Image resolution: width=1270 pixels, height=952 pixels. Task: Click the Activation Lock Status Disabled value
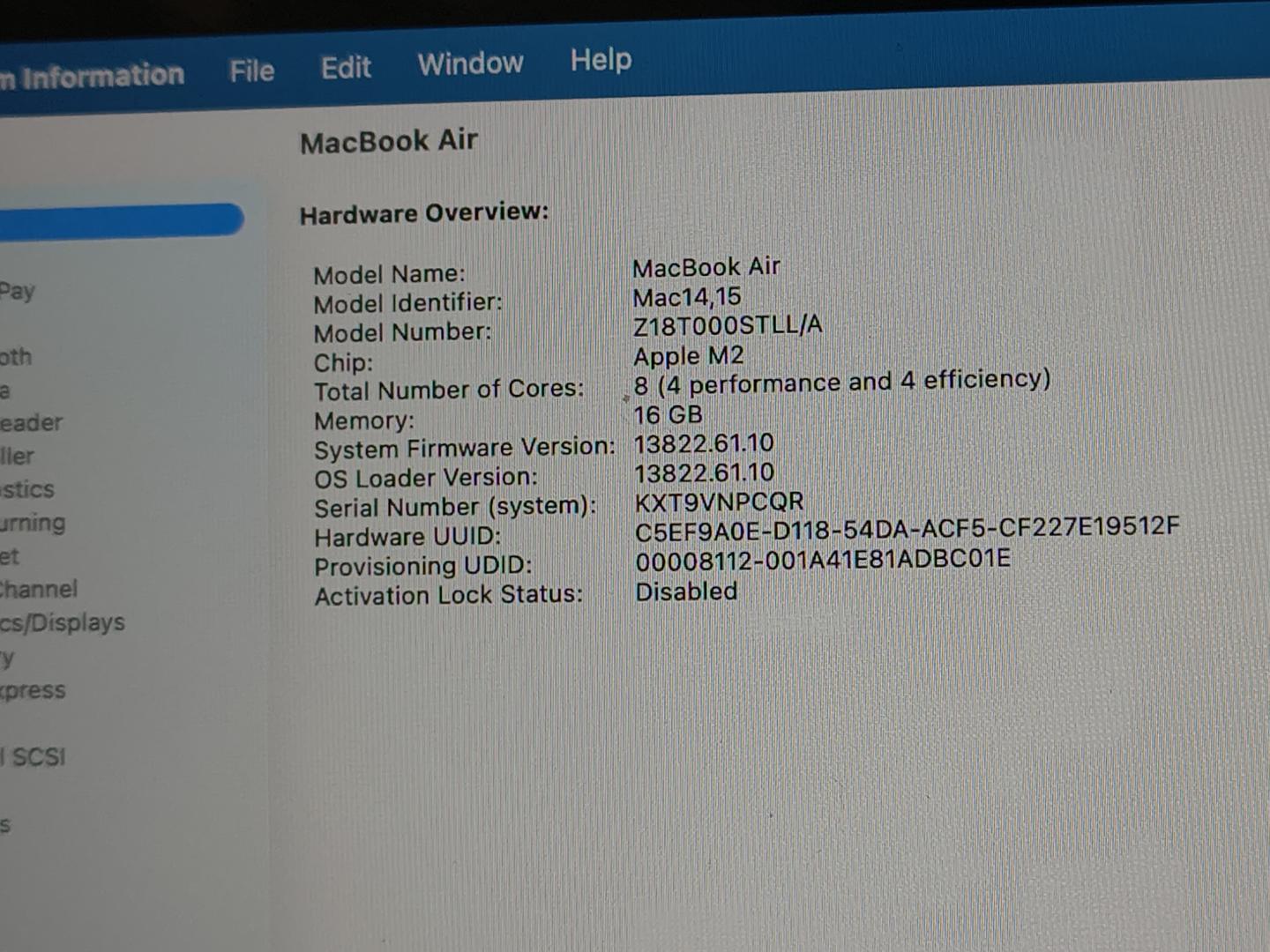coord(686,591)
